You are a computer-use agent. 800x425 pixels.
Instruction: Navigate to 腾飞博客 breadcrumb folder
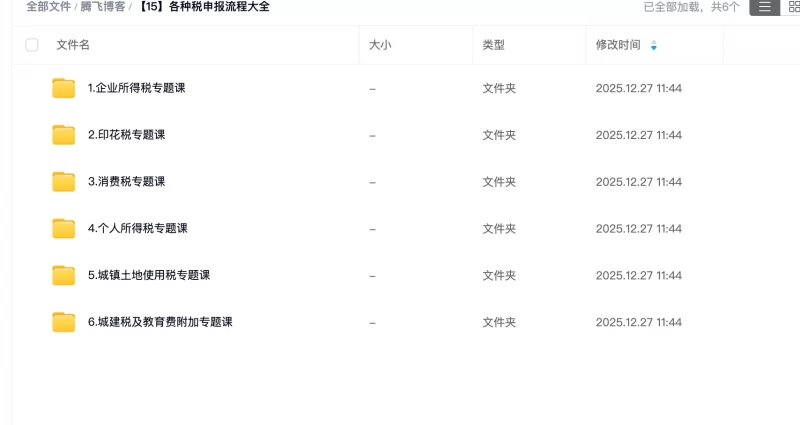coord(102,7)
